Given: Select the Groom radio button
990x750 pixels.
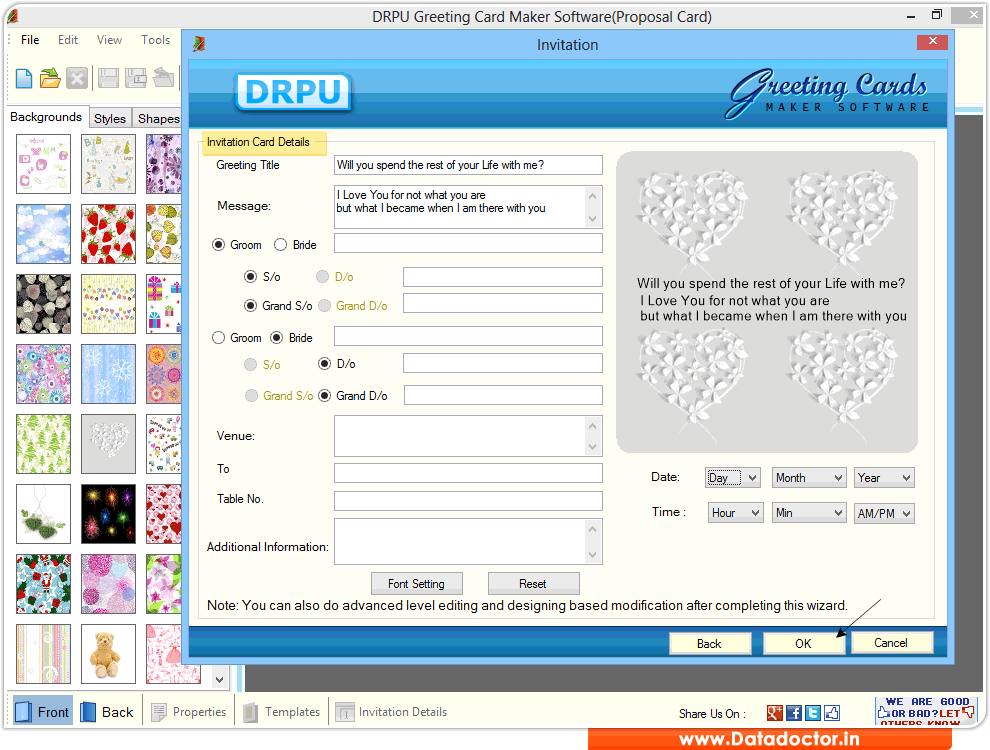Looking at the screenshot, I should (218, 244).
